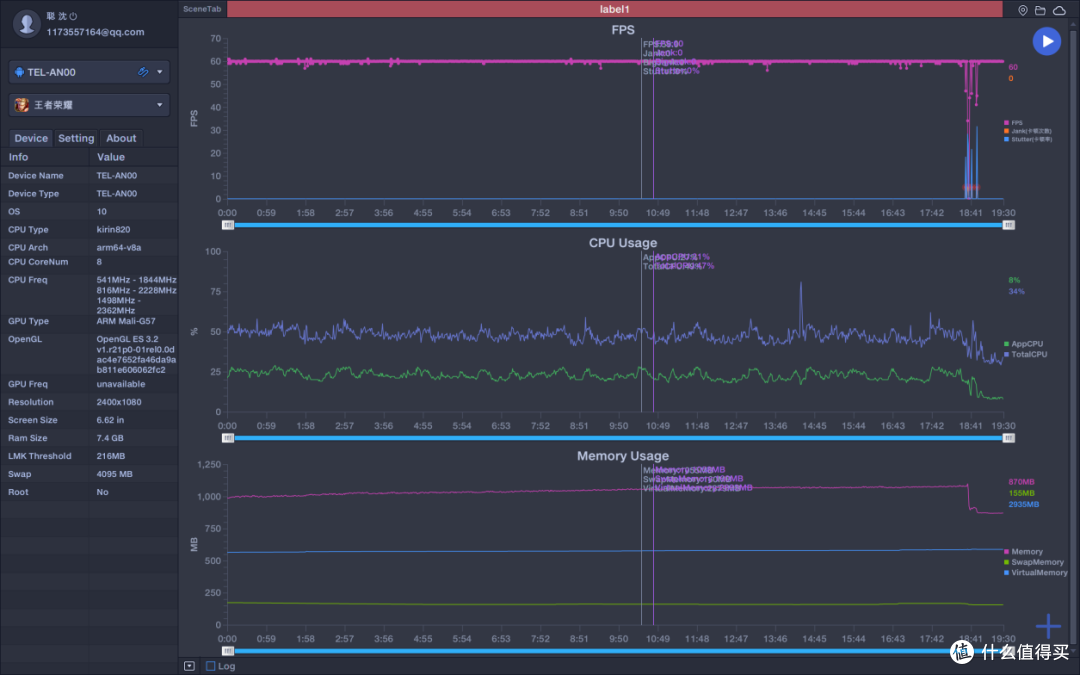The image size is (1080, 675).
Task: Click the location pin icon
Action: [x=1023, y=10]
